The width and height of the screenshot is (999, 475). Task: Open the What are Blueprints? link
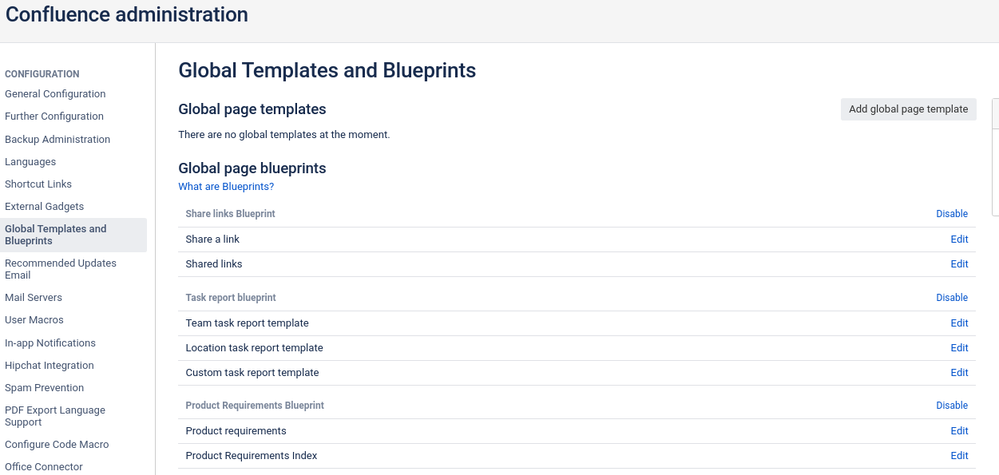(x=226, y=187)
